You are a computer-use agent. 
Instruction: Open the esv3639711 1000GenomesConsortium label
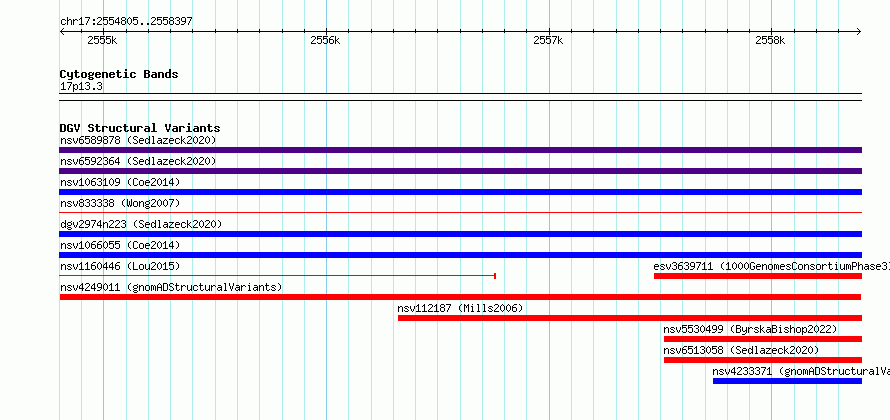click(771, 266)
